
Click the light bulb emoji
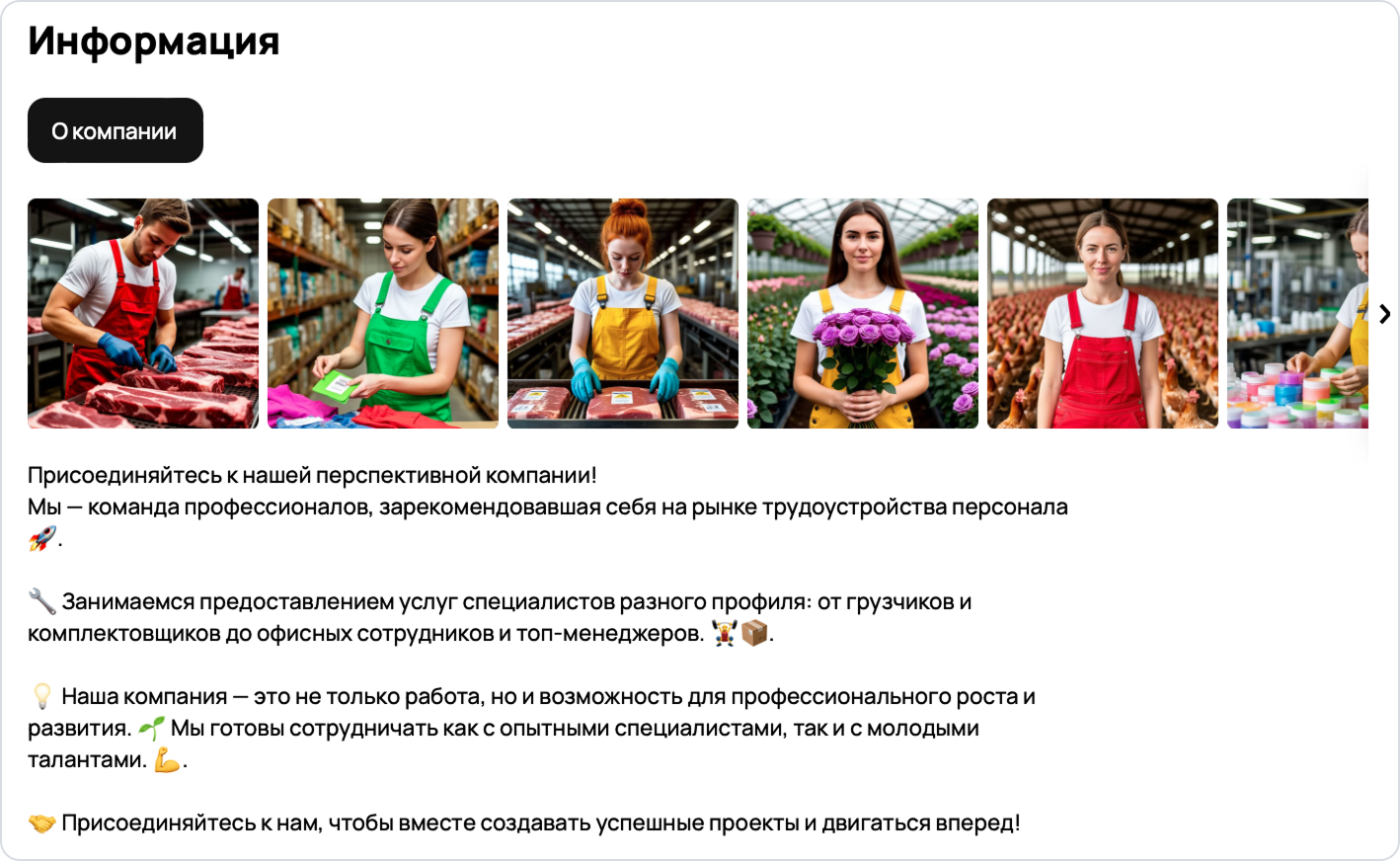point(41,696)
